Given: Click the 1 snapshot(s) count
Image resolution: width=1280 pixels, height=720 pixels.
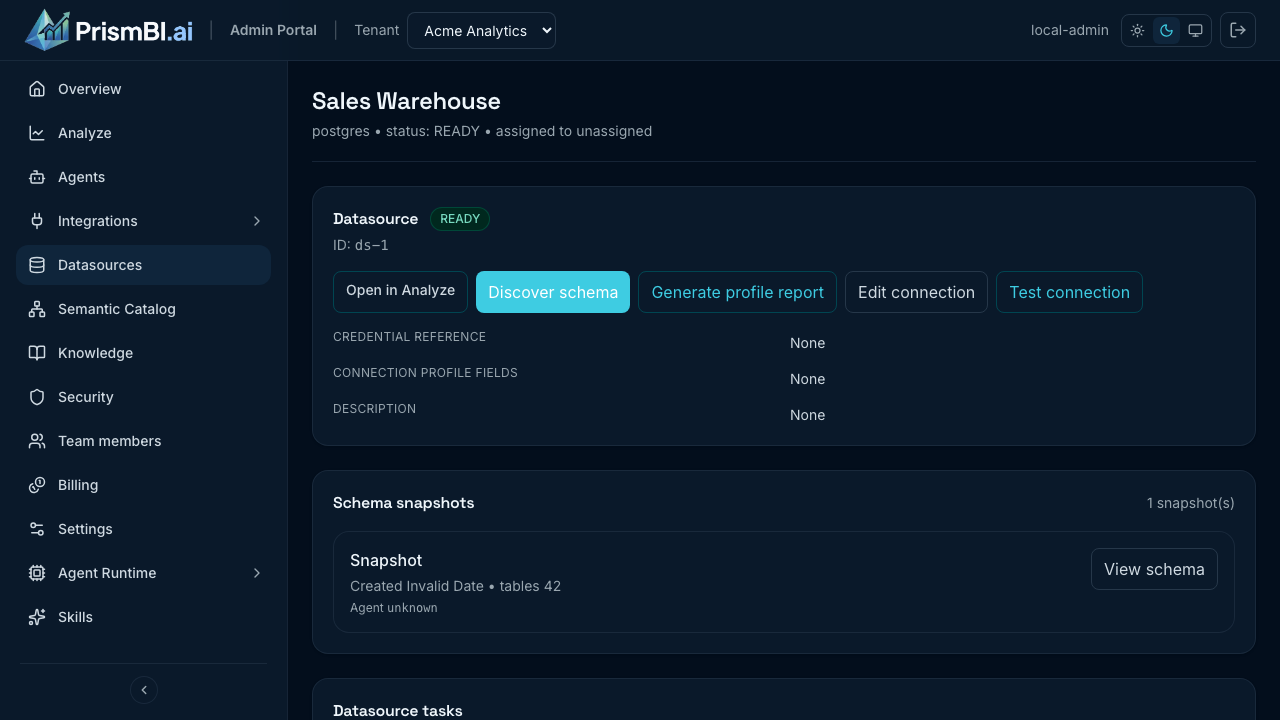Looking at the screenshot, I should coord(1191,503).
